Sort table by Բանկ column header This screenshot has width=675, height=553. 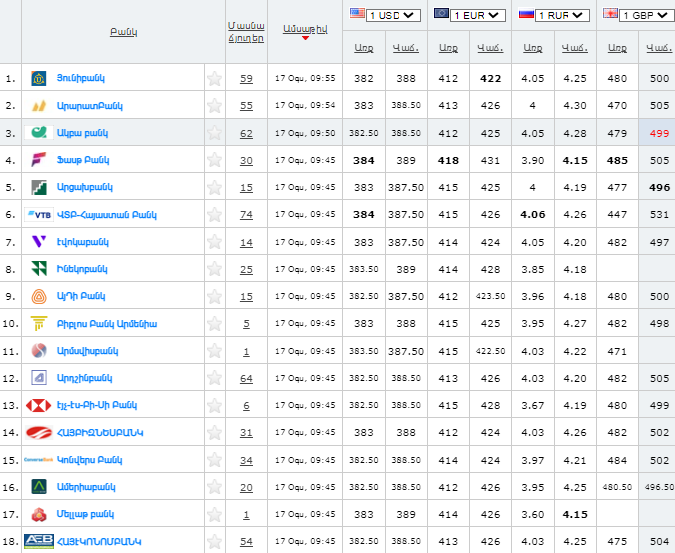coord(124,32)
